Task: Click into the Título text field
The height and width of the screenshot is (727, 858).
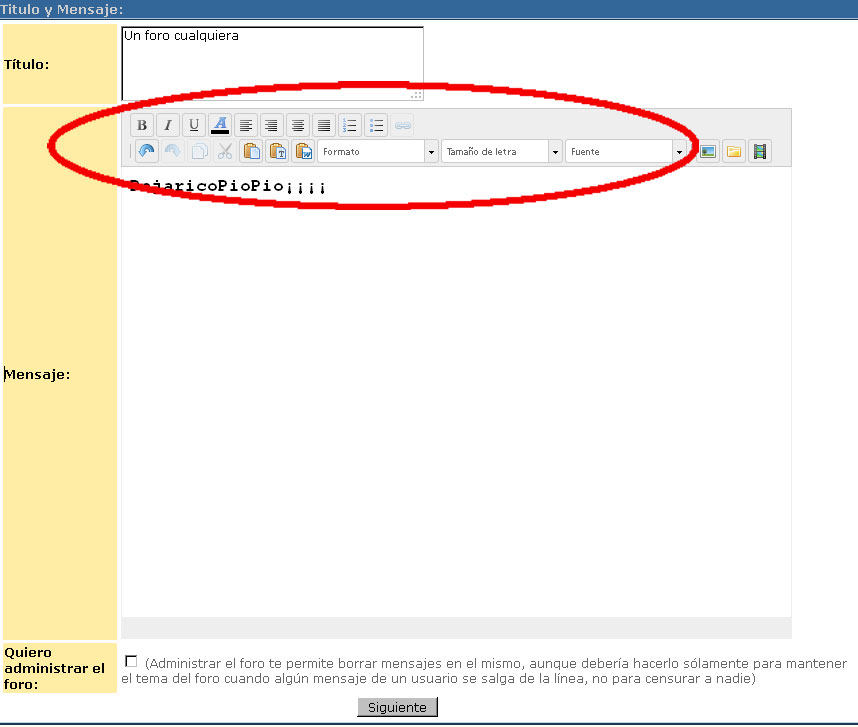Action: pyautogui.click(x=272, y=62)
